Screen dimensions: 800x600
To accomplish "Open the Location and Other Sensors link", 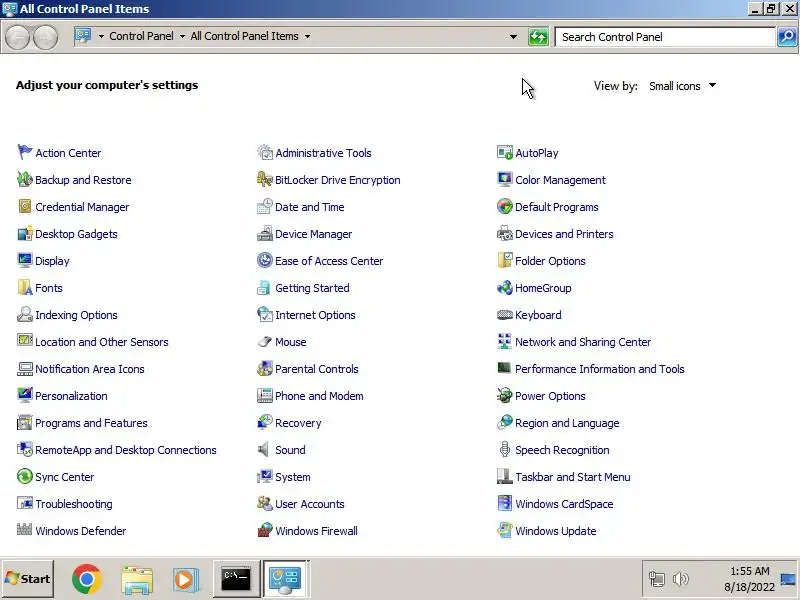I will point(102,342).
